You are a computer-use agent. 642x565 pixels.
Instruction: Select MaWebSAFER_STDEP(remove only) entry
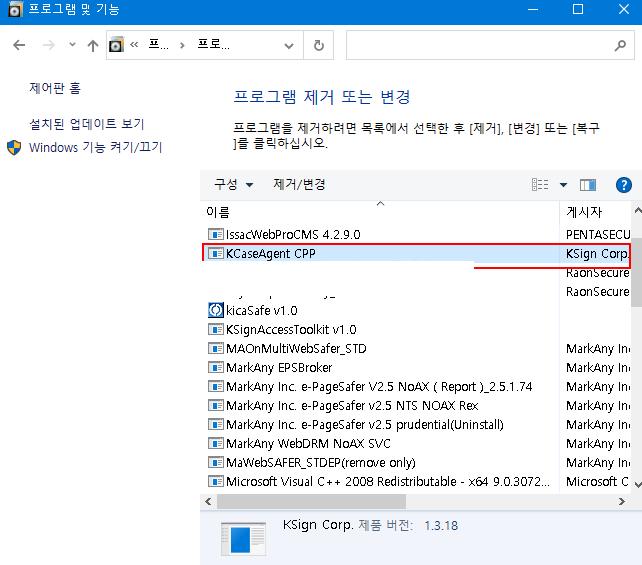tap(321, 463)
